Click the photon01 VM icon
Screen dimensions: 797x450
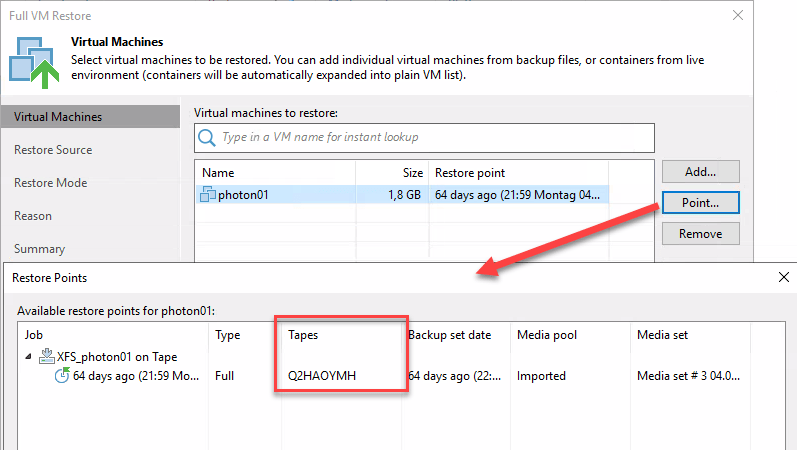(x=207, y=194)
